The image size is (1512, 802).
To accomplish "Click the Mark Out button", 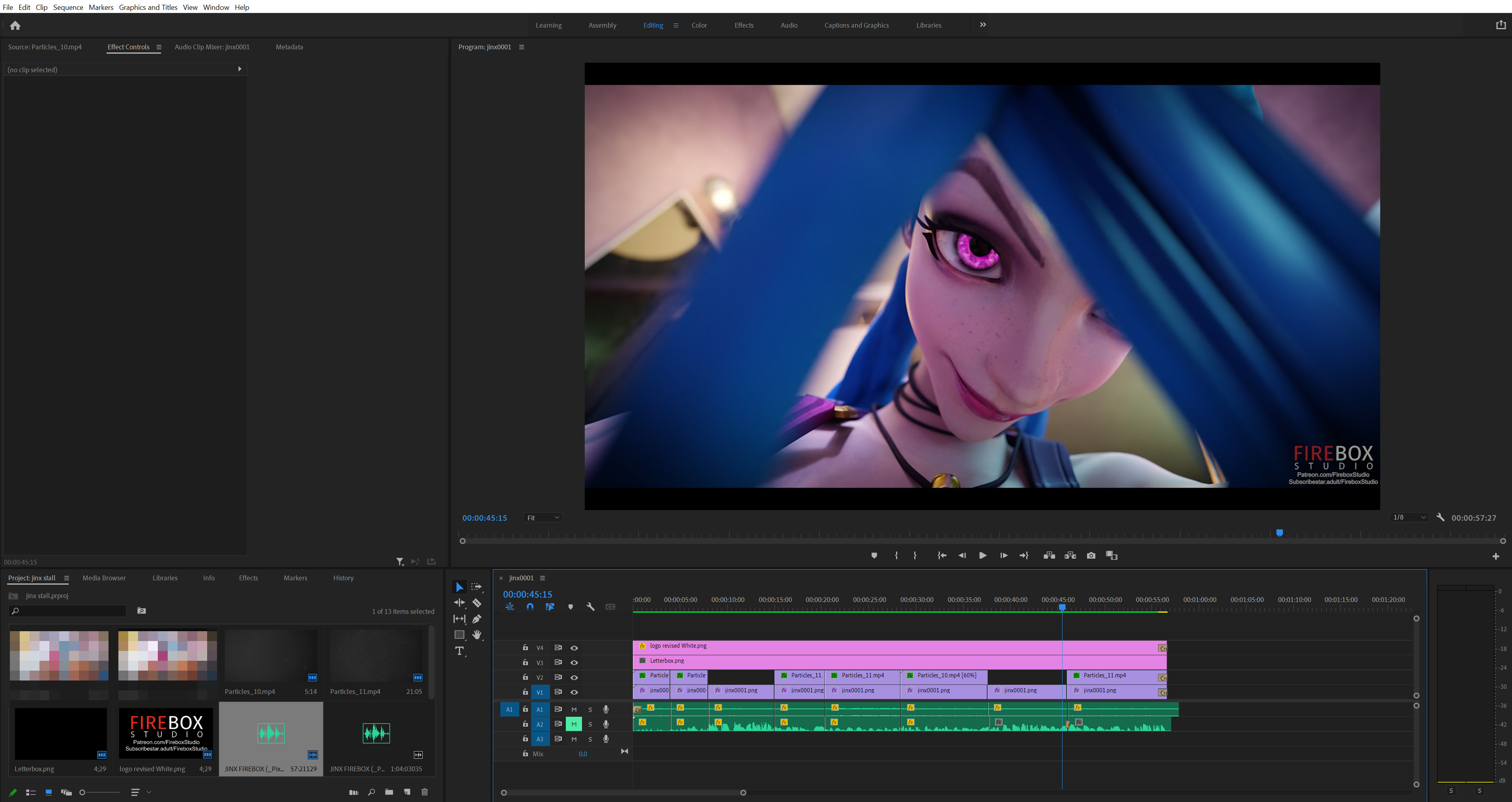I will 915,555.
